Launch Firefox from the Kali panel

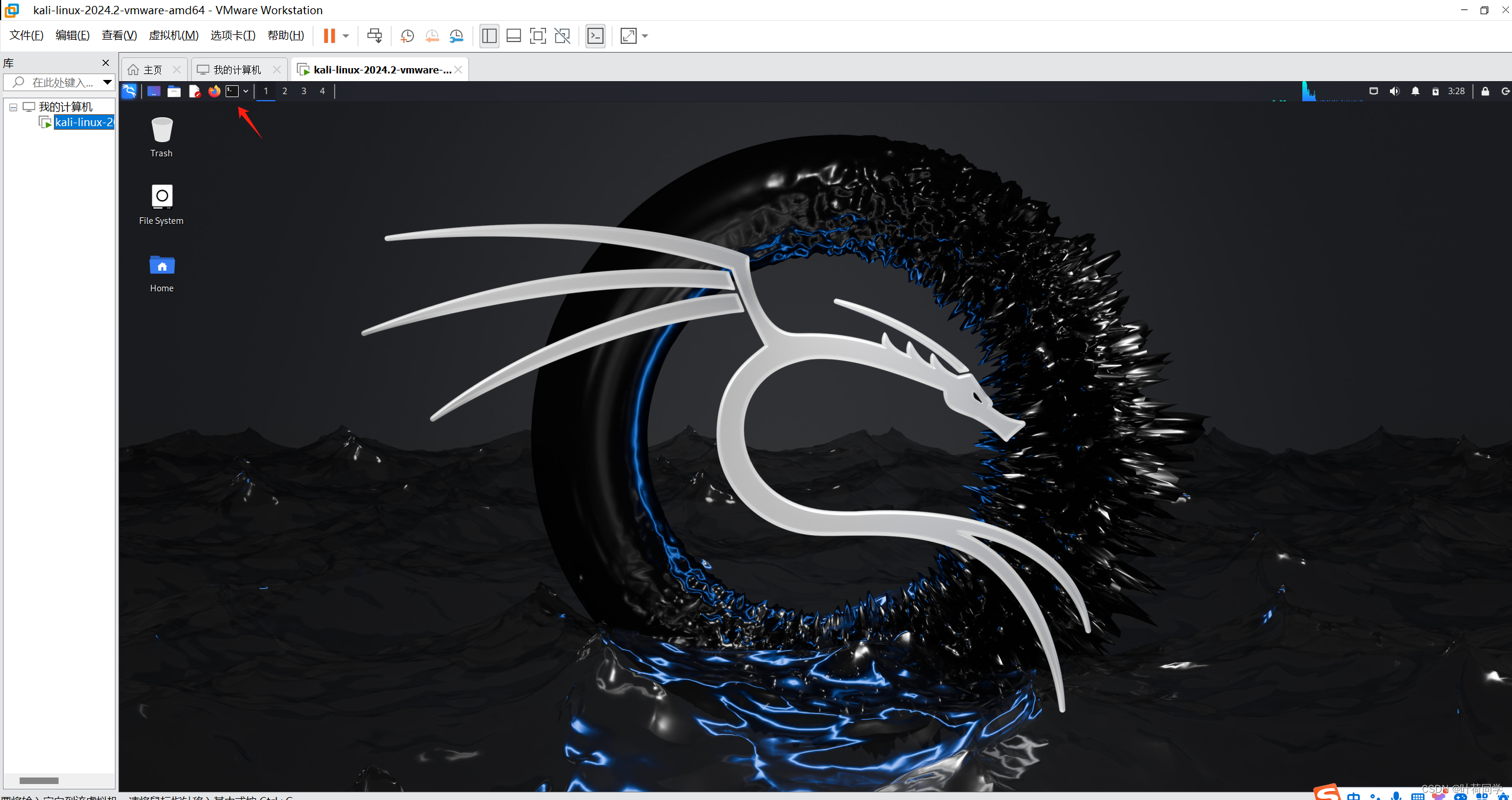click(214, 91)
